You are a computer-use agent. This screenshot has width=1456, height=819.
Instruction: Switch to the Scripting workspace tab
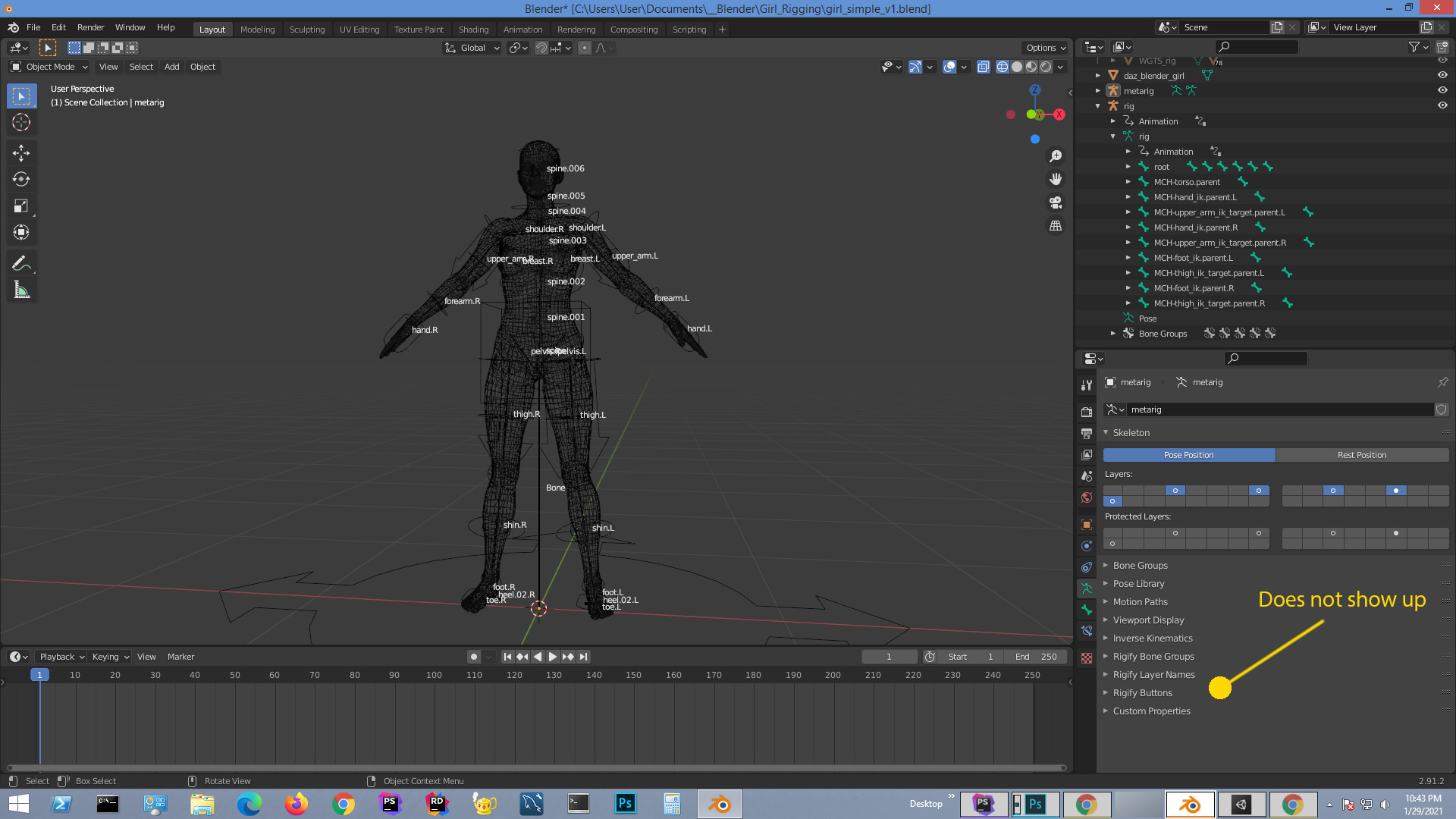click(689, 29)
